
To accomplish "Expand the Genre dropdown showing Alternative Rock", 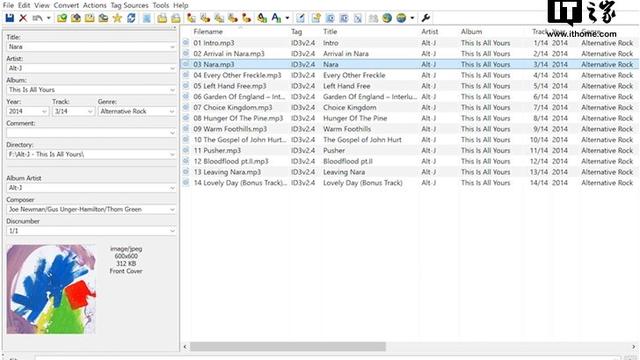I will click(x=172, y=111).
